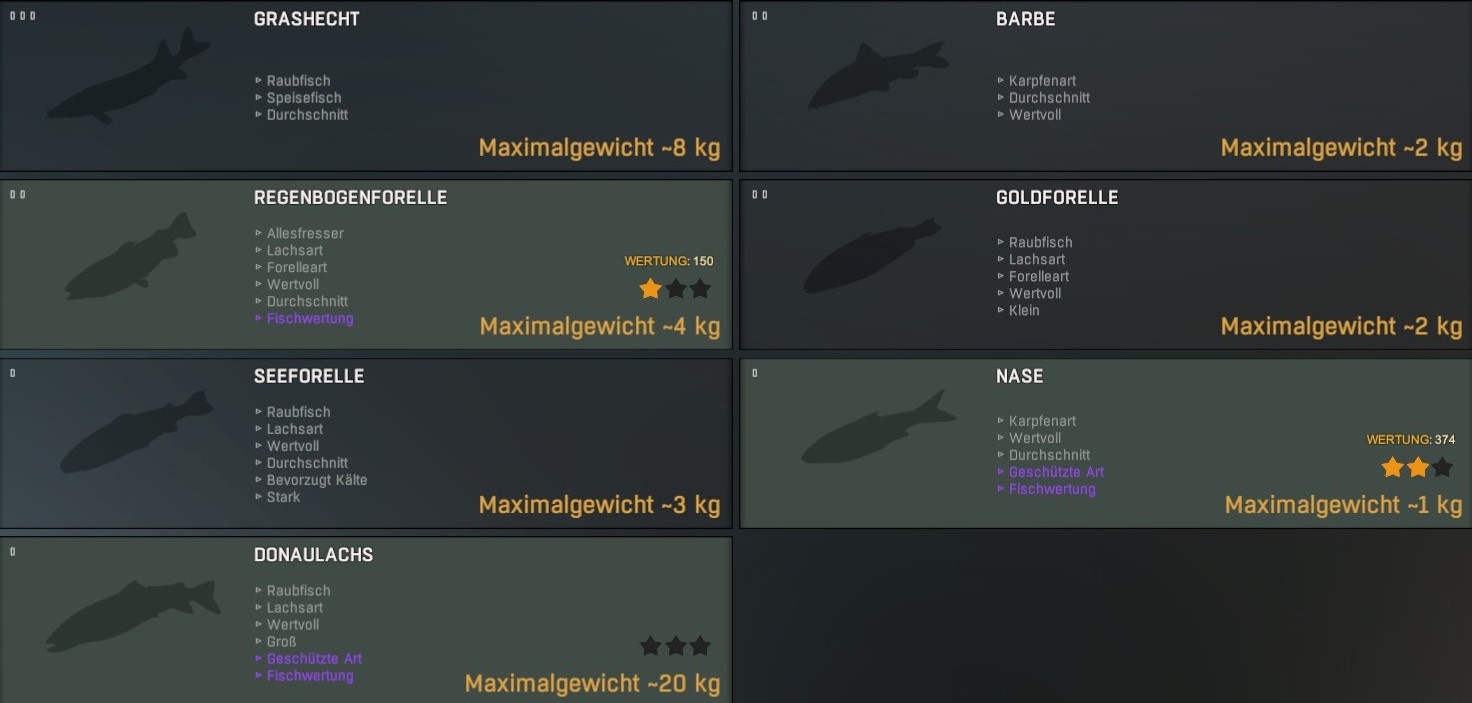Open Fischwertung link under Regenbogenforelle

click(x=310, y=318)
